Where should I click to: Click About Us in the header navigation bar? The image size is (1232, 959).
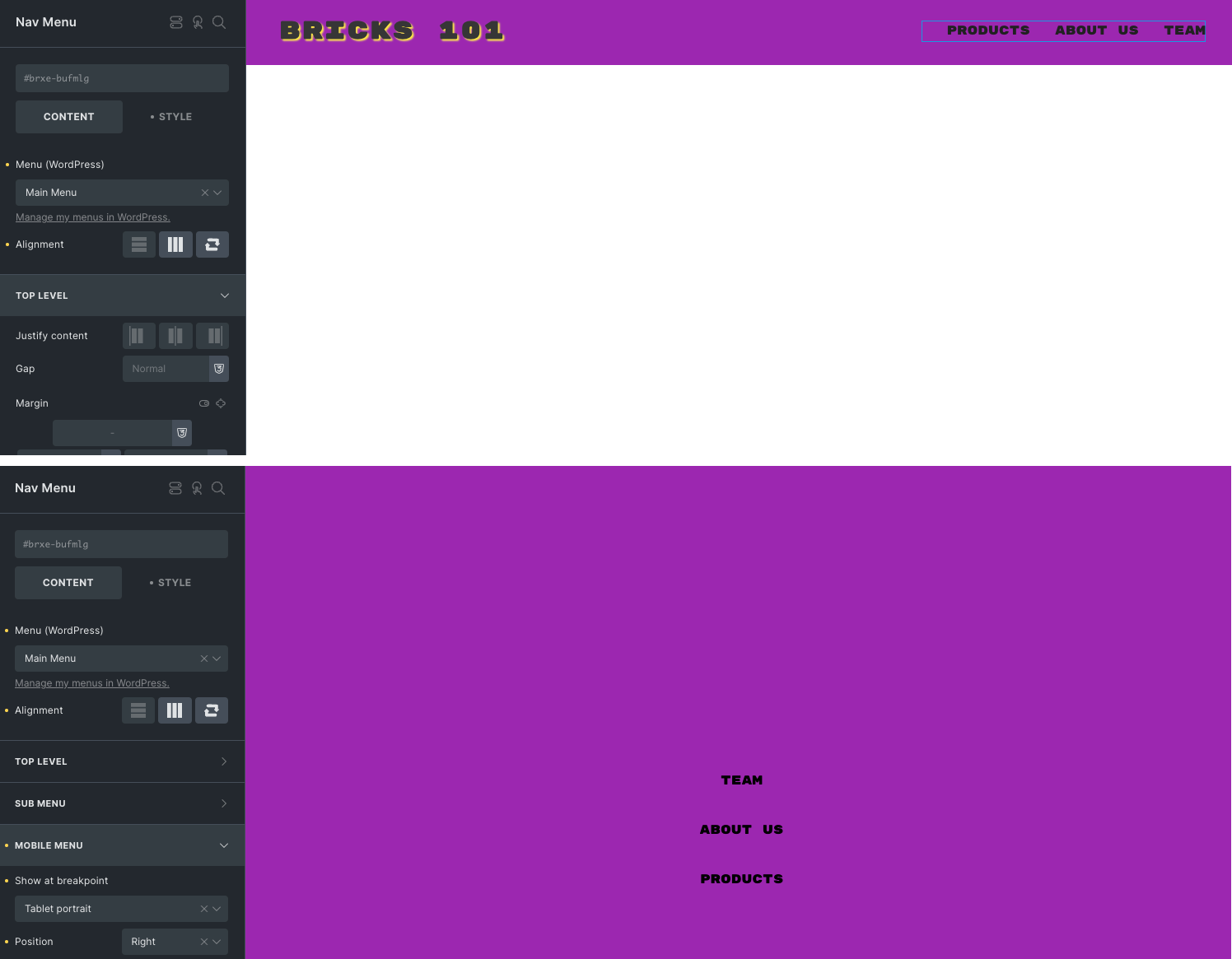[1096, 30]
